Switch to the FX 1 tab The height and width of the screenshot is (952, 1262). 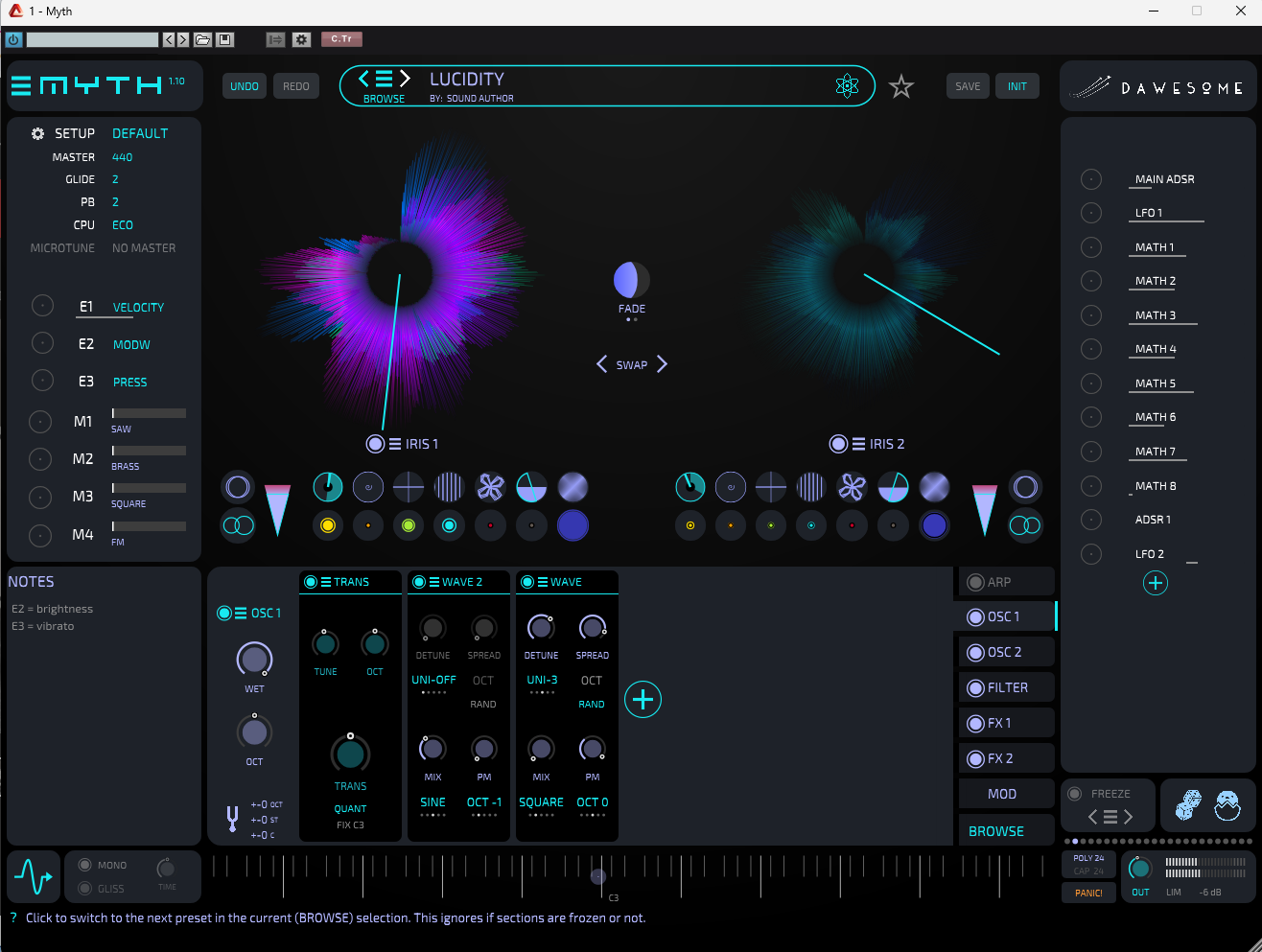[x=1007, y=723]
